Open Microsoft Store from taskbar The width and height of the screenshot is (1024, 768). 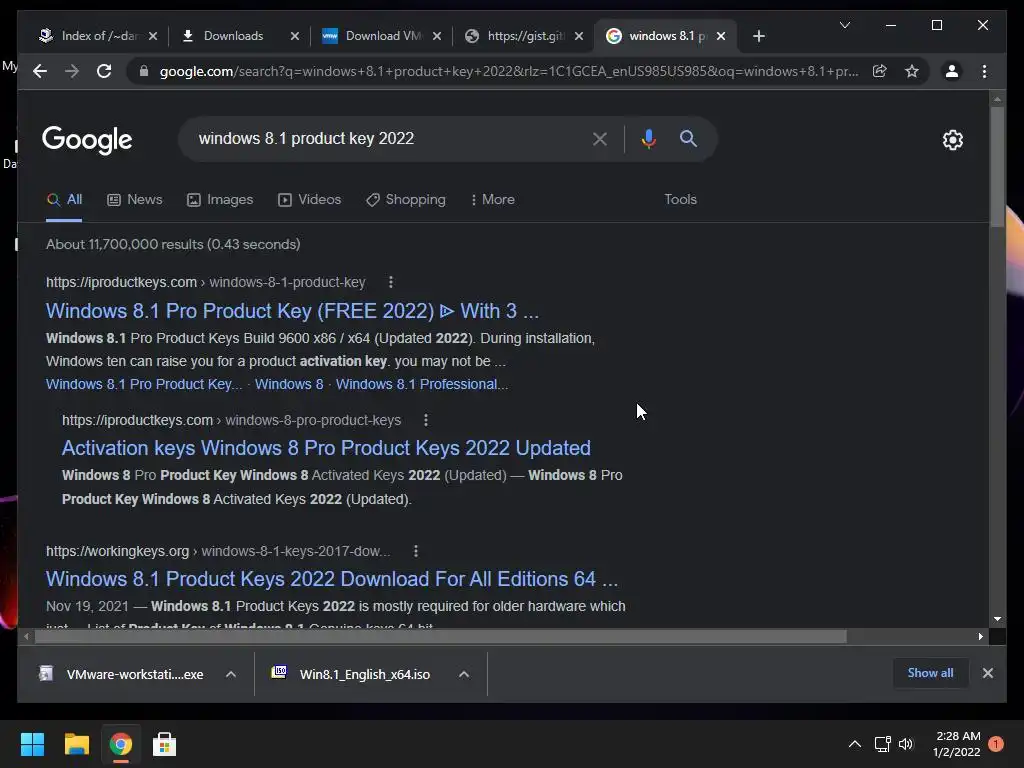point(164,744)
